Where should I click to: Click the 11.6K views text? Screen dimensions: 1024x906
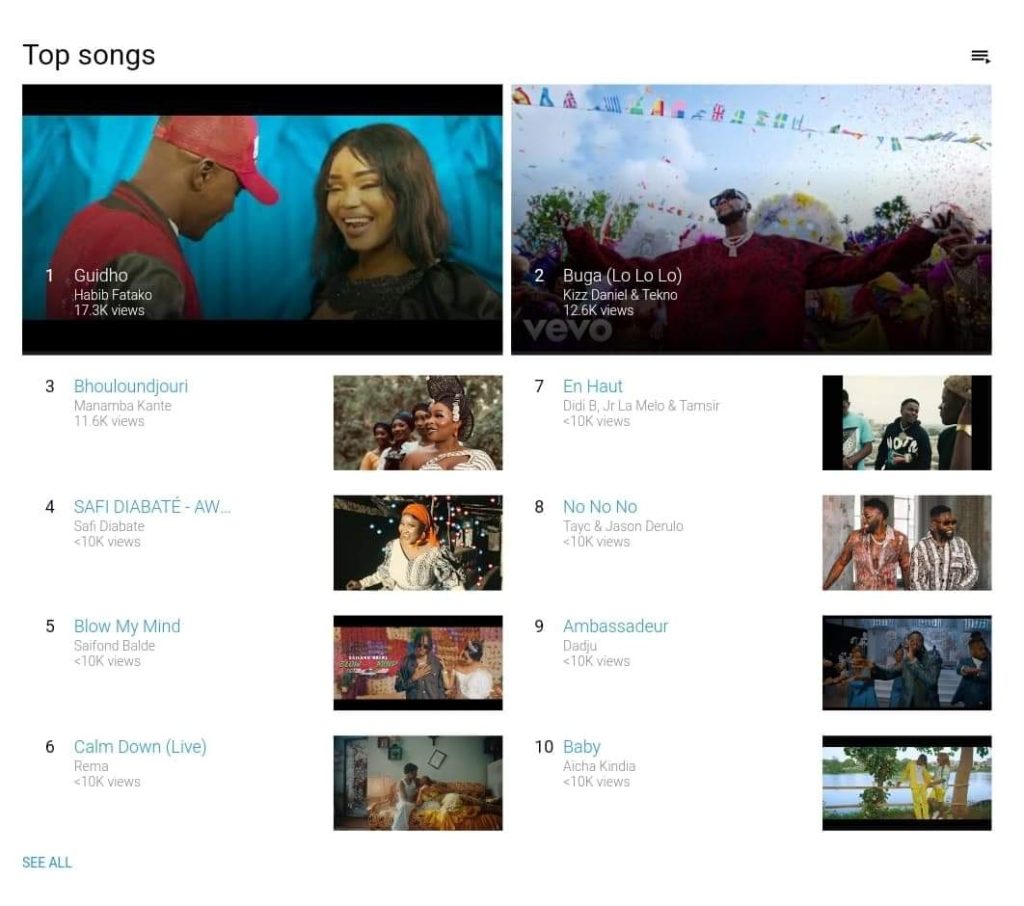pyautogui.click(x=108, y=421)
